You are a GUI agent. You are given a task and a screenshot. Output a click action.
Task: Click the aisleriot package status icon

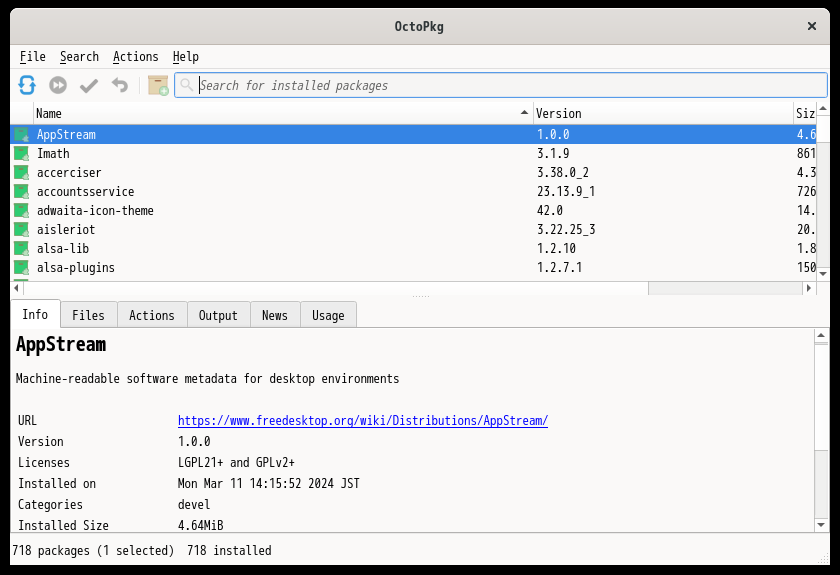pos(21,230)
